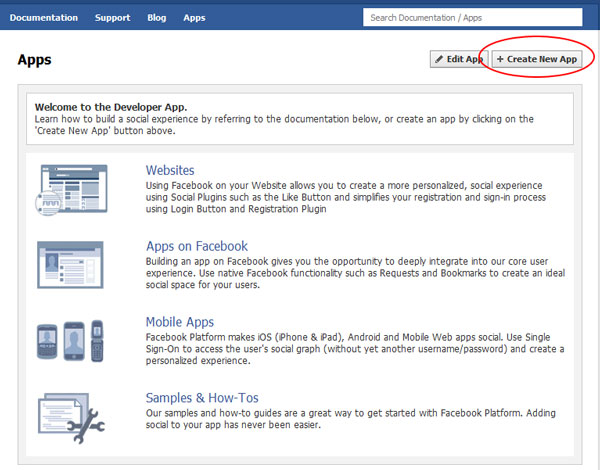Open the Blog from the top bar
The height and width of the screenshot is (470, 600).
[x=156, y=18]
